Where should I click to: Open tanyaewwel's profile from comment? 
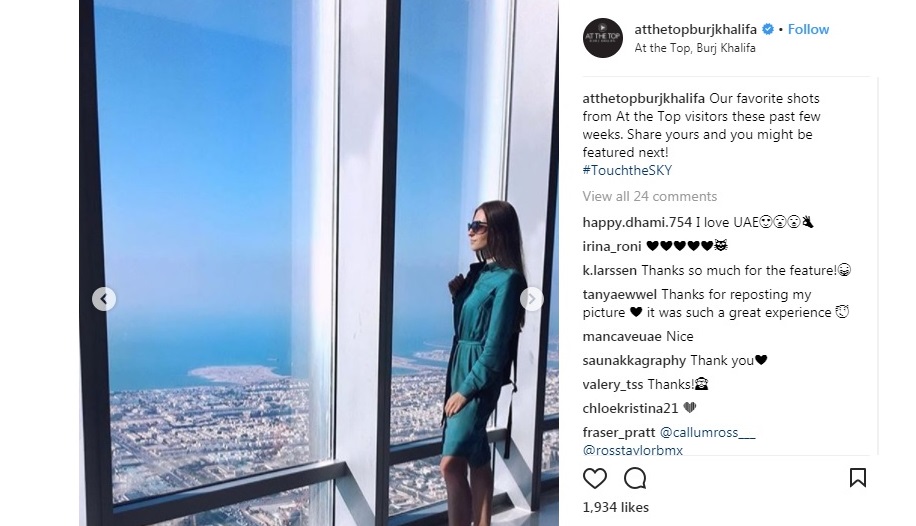click(620, 295)
